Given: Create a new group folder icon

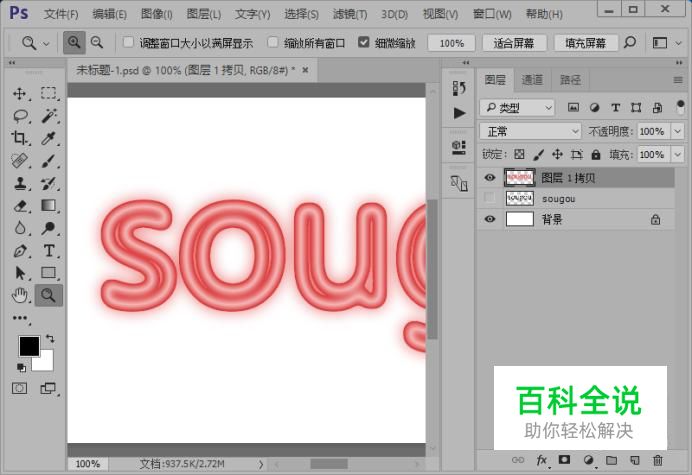Looking at the screenshot, I should click(x=611, y=460).
